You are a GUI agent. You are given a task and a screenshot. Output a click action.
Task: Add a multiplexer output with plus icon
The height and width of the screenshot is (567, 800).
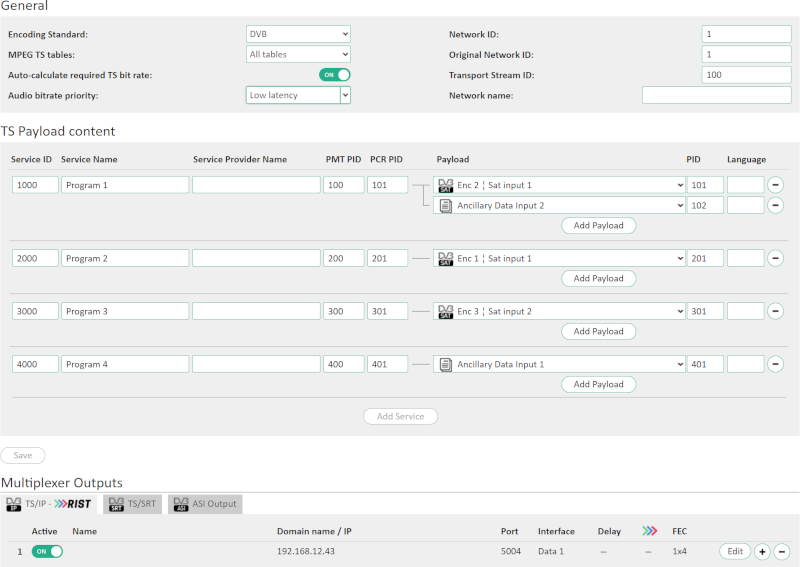762,551
